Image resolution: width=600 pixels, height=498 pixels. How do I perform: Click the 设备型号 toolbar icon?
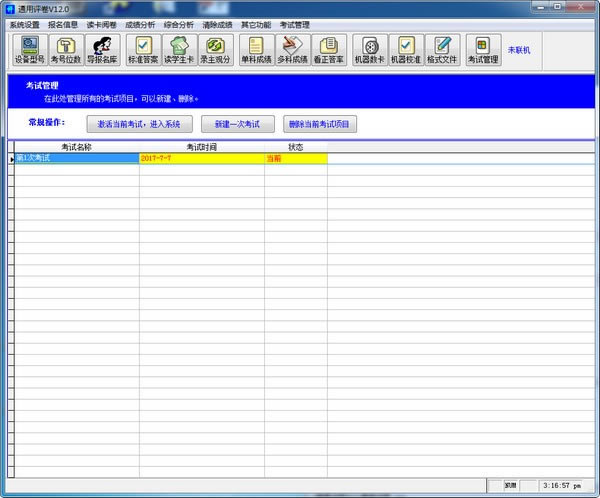(x=28, y=50)
